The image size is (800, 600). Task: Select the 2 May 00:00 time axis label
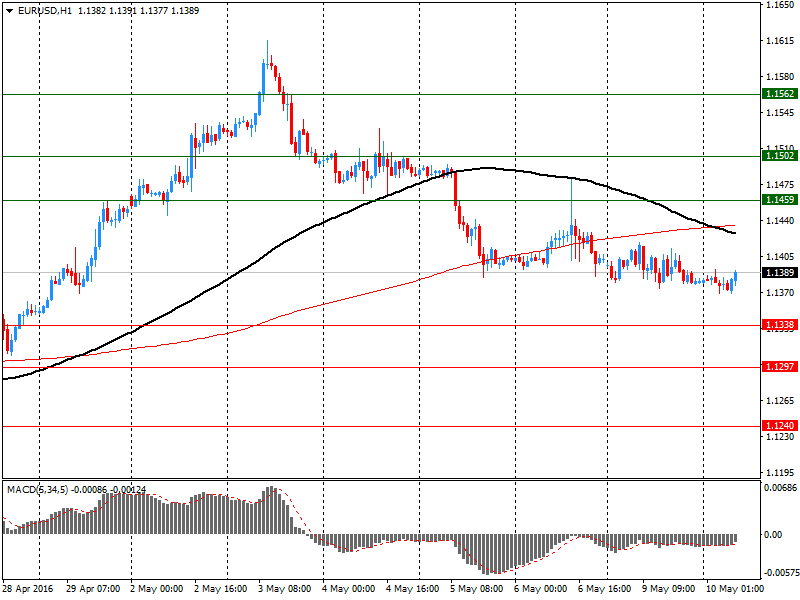157,589
